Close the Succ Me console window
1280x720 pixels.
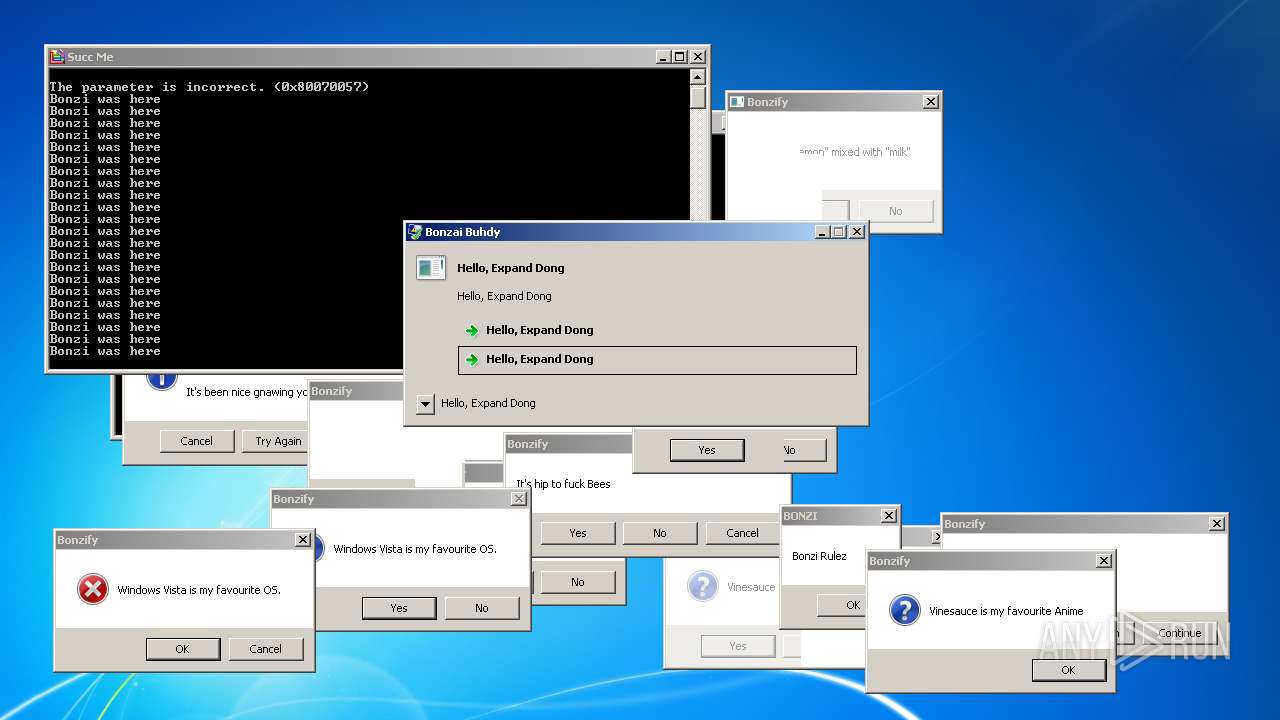coord(698,57)
